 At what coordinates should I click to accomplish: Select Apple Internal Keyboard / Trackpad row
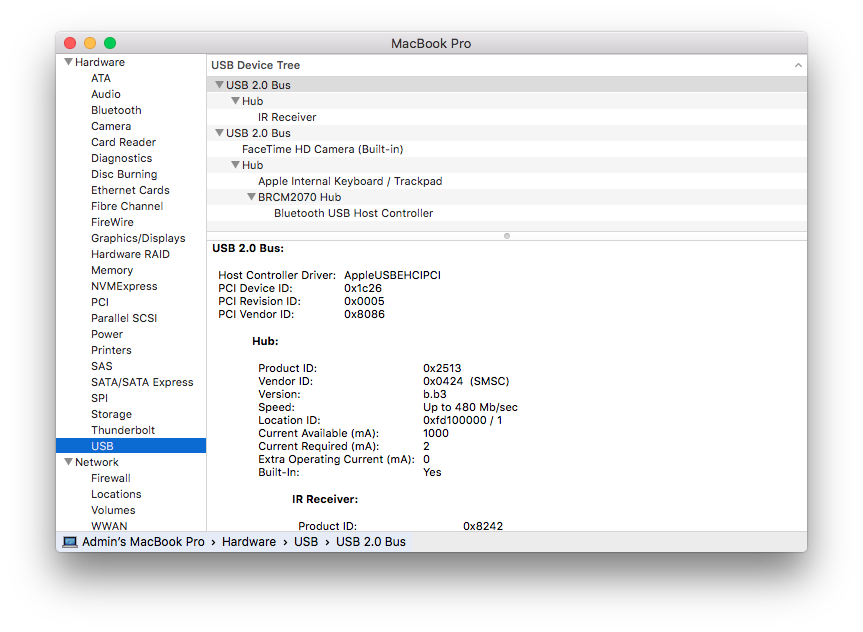pos(507,181)
